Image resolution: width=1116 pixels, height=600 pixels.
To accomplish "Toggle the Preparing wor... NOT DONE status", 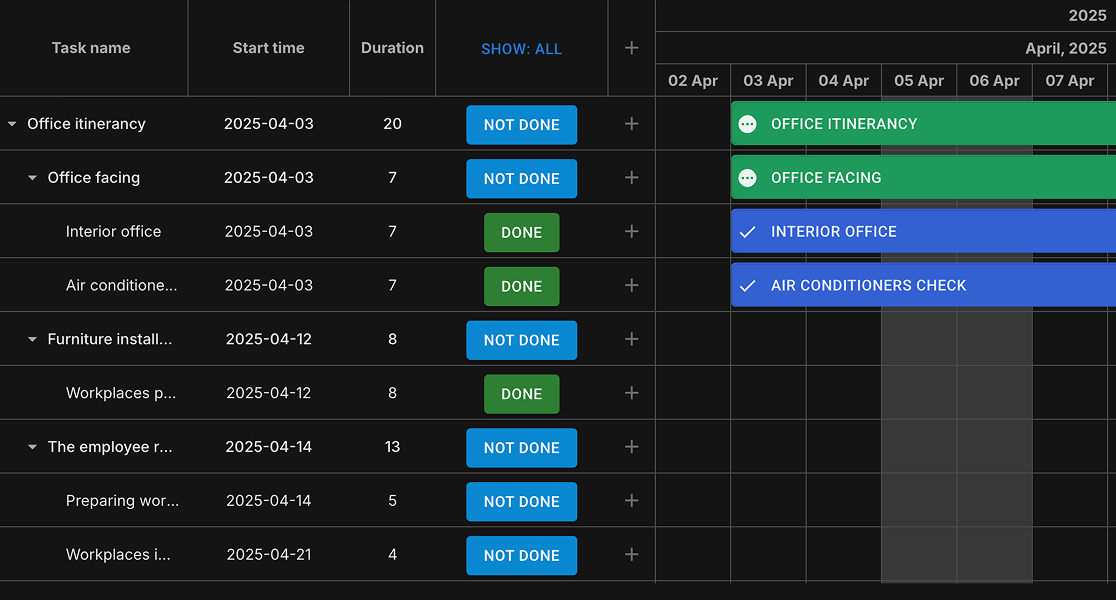I will coord(521,502).
